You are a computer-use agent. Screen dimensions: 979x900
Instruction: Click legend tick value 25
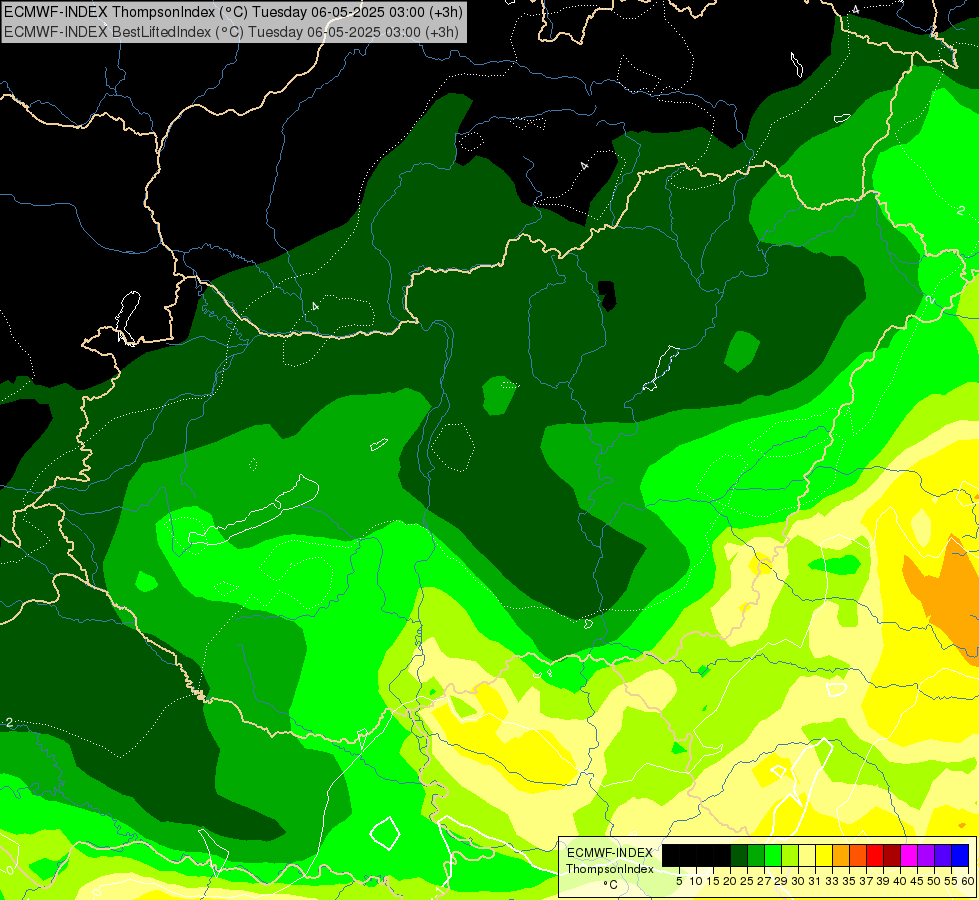pos(747,881)
